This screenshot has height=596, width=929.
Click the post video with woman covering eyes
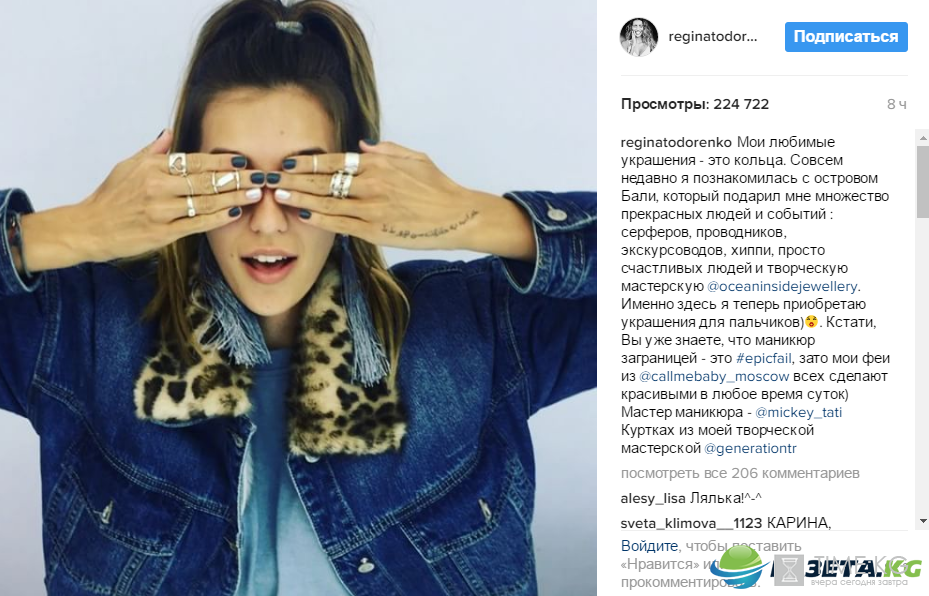coord(298,298)
